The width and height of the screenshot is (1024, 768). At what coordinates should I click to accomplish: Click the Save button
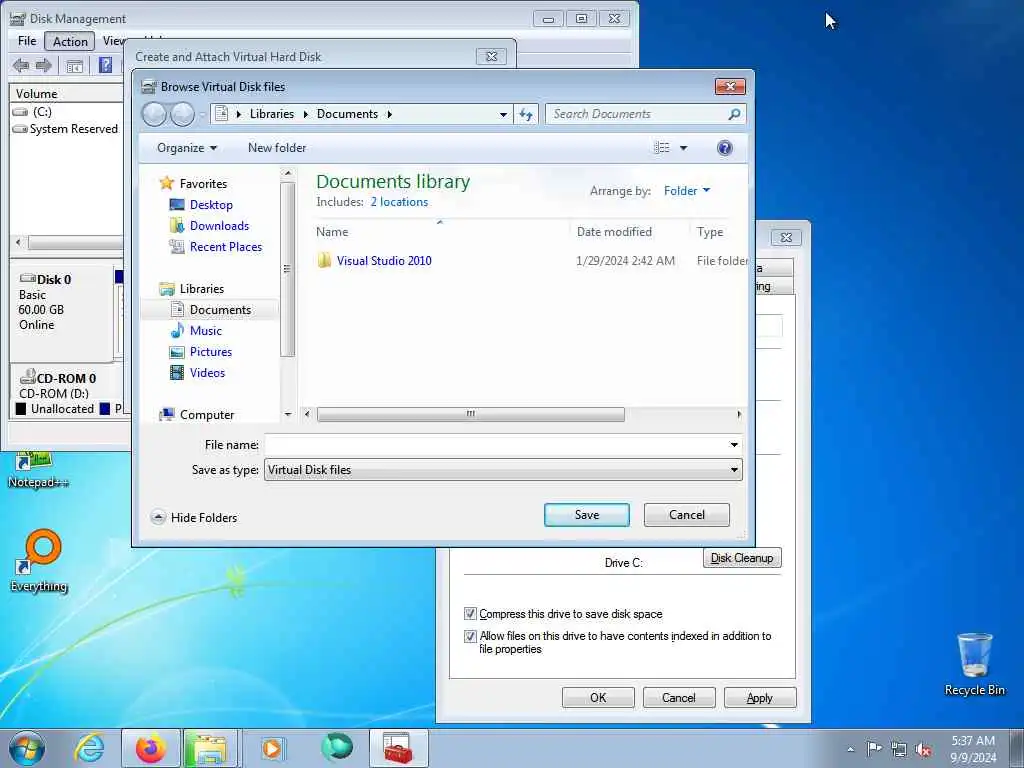(586, 515)
